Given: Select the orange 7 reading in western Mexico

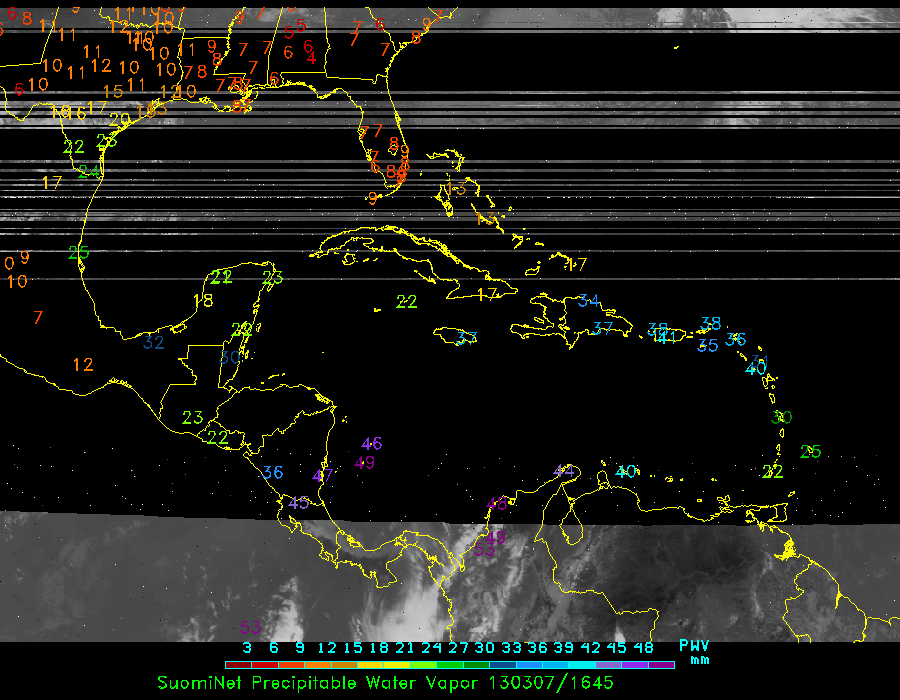Looking at the screenshot, I should coord(38,317).
